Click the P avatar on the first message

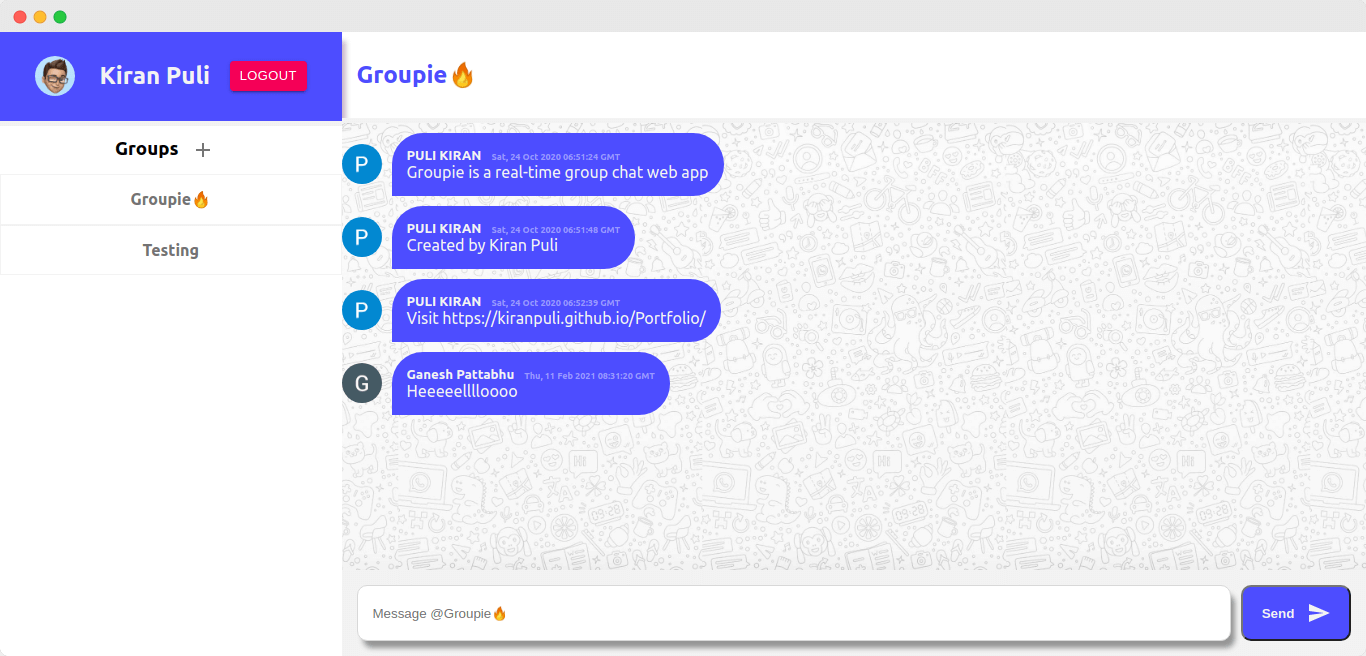coord(361,164)
